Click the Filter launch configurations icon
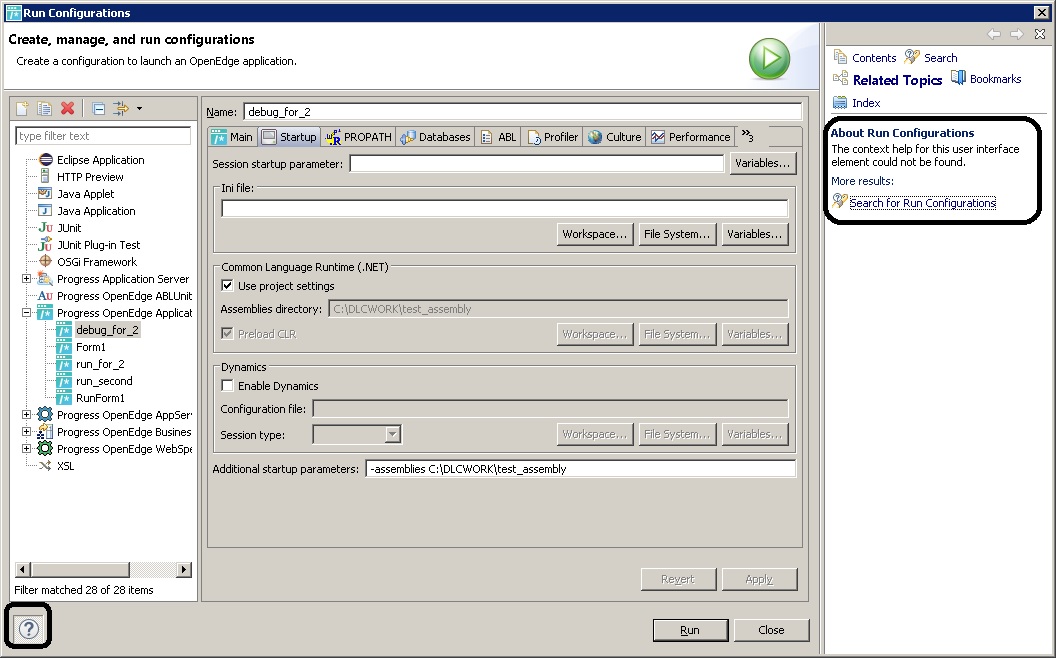Image resolution: width=1056 pixels, height=658 pixels. click(121, 108)
